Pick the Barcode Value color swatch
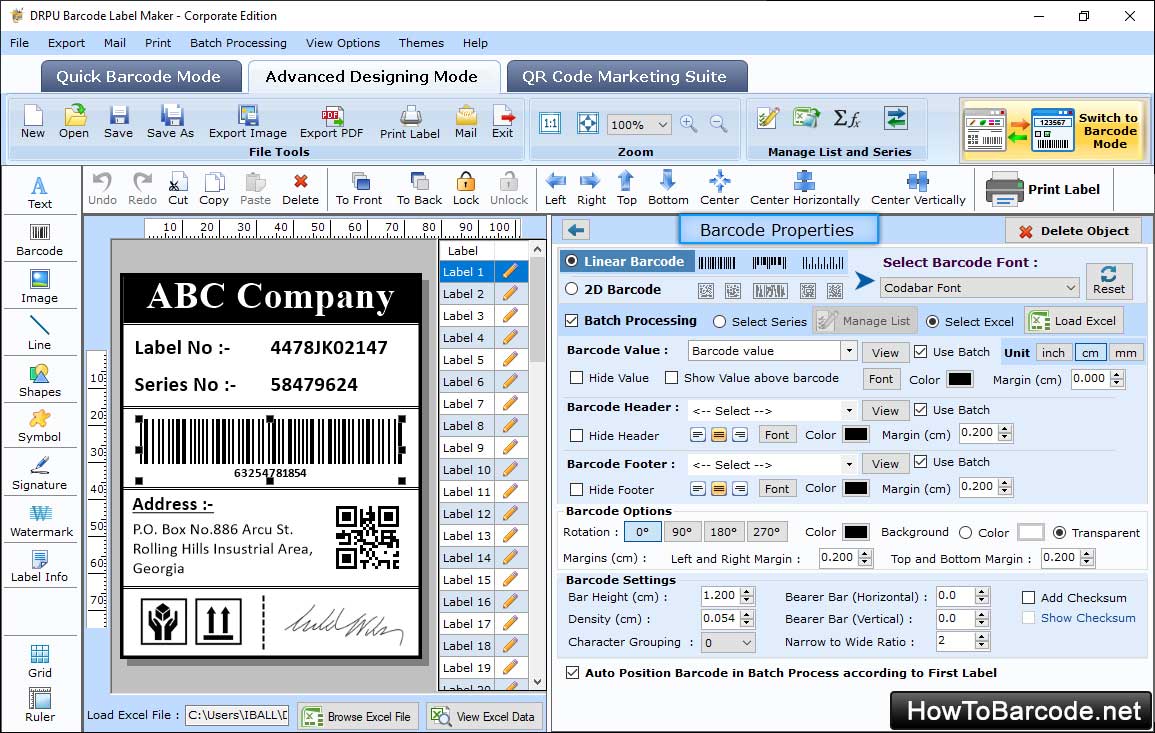Screen dimensions: 1155x733 (959, 379)
